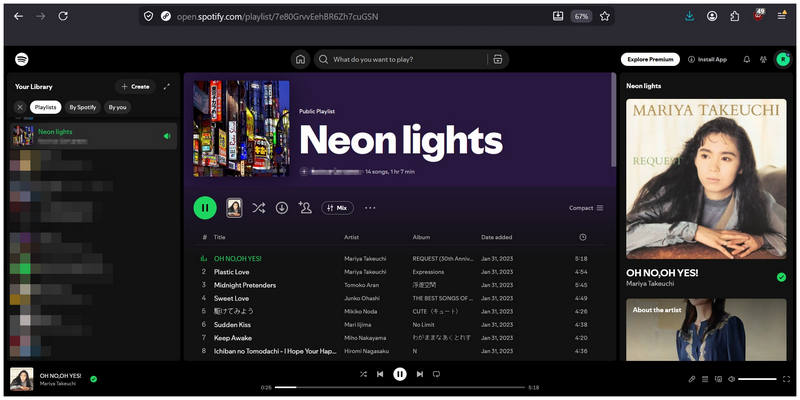Expand Your Library with arrows icon
The image size is (800, 400).
[x=166, y=87]
